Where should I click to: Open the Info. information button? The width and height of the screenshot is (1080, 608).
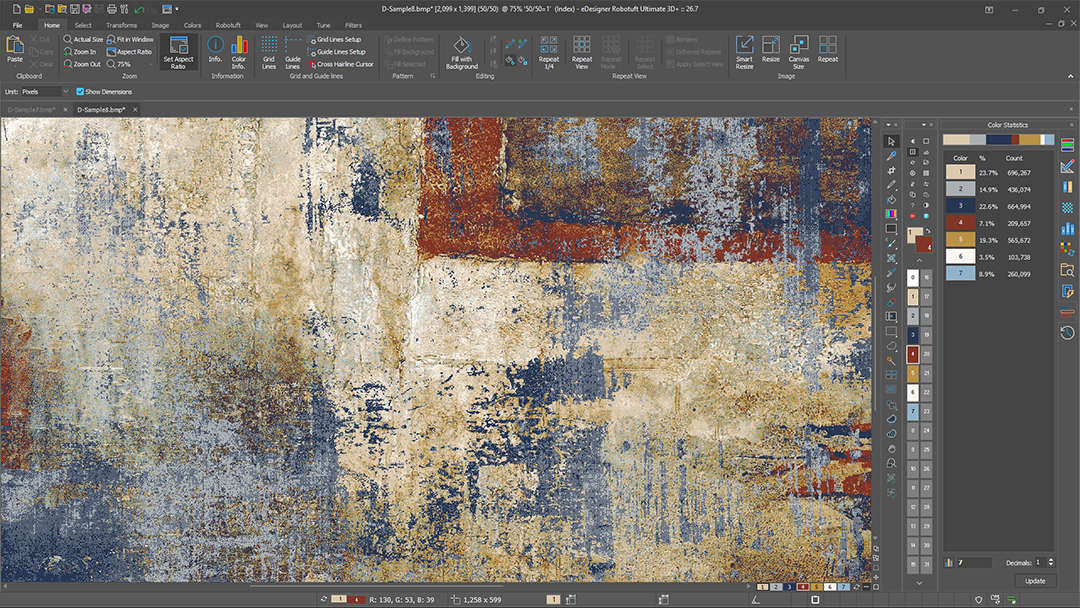click(216, 52)
